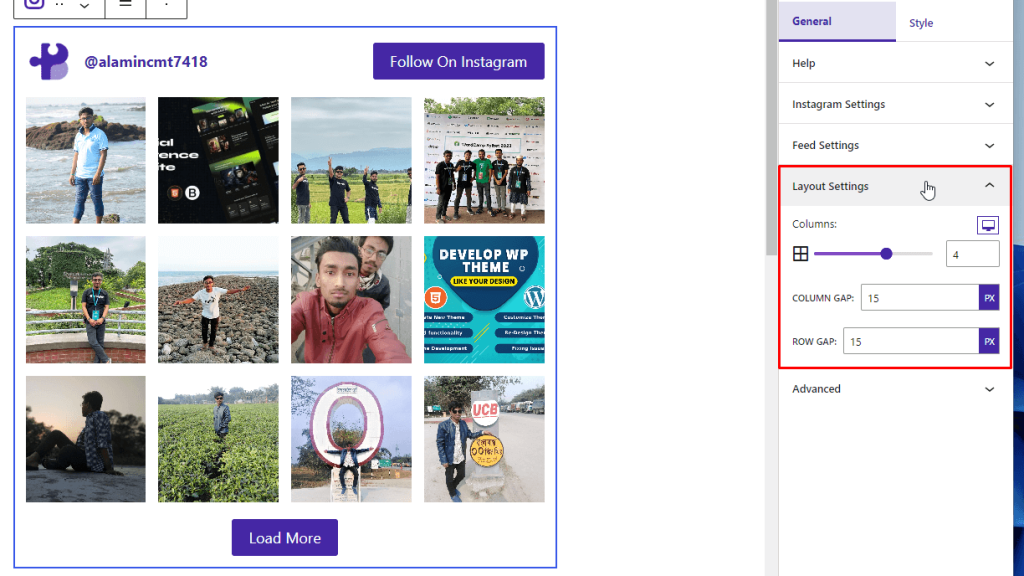Screen dimensions: 1024x576
Task: Click the PX unit button for Column Gap
Action: tap(988, 297)
